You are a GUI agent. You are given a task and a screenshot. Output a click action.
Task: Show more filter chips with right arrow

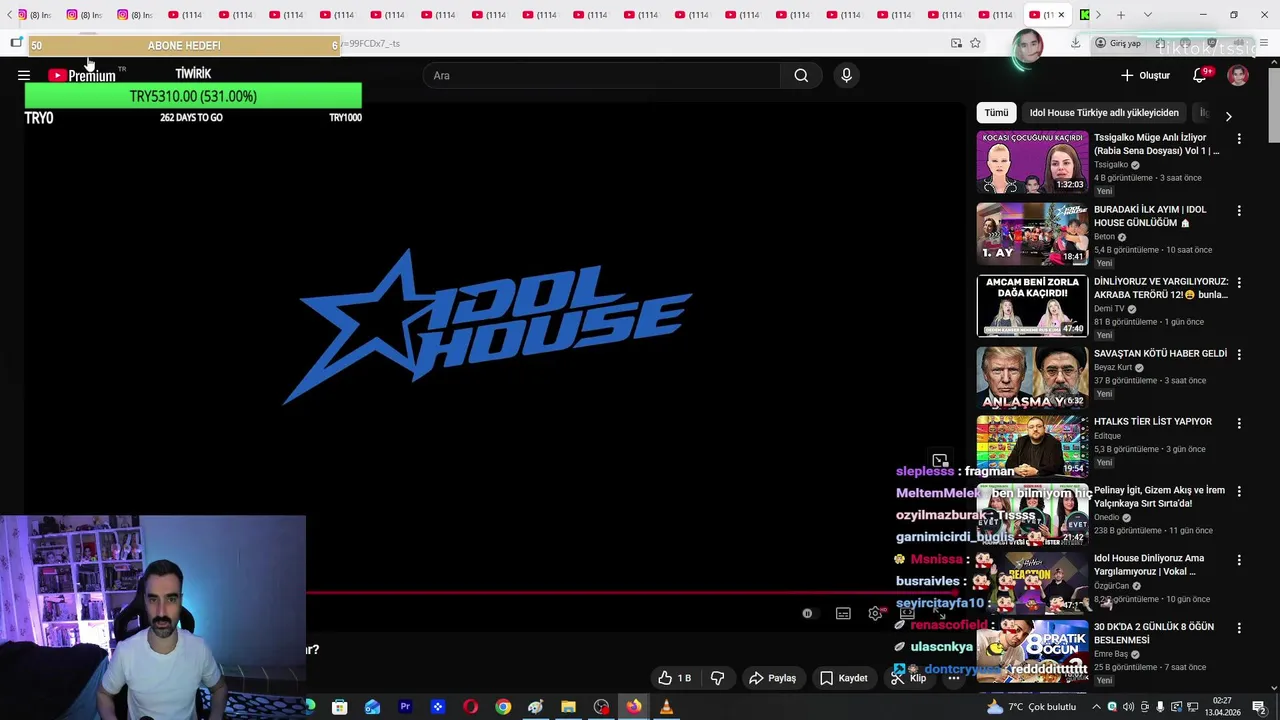1228,116
